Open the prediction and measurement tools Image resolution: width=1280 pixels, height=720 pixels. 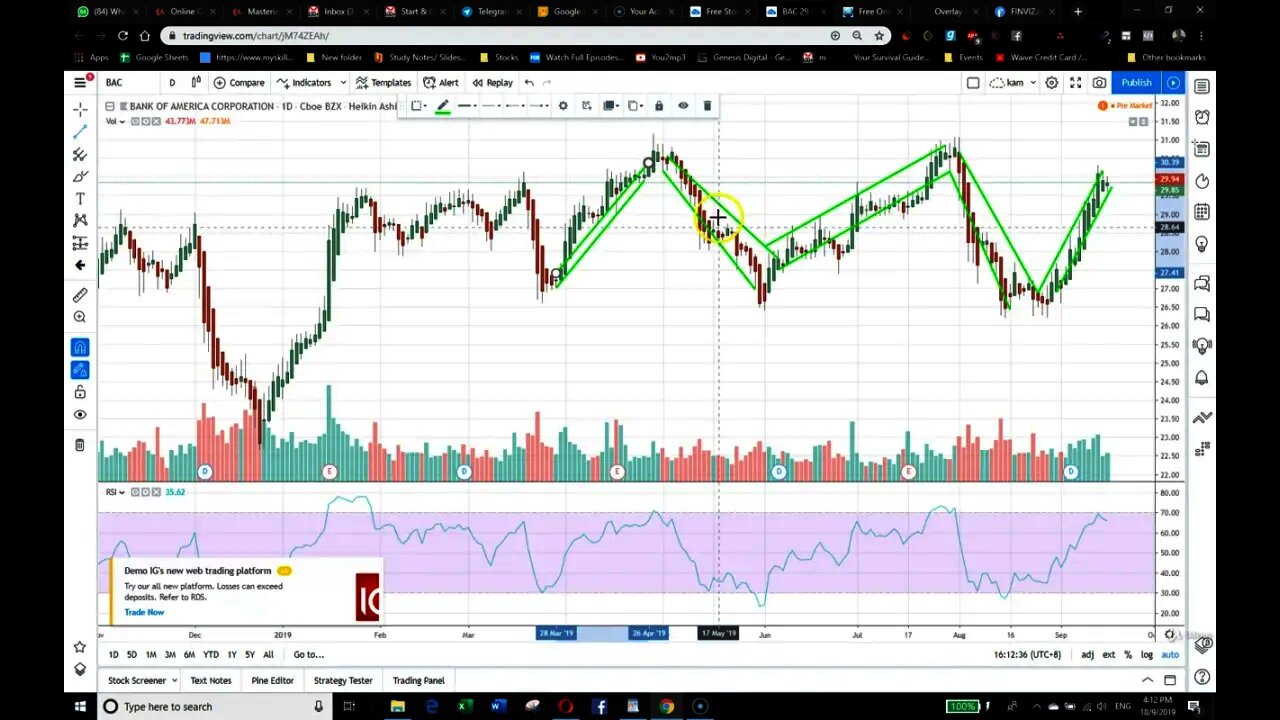coord(80,243)
